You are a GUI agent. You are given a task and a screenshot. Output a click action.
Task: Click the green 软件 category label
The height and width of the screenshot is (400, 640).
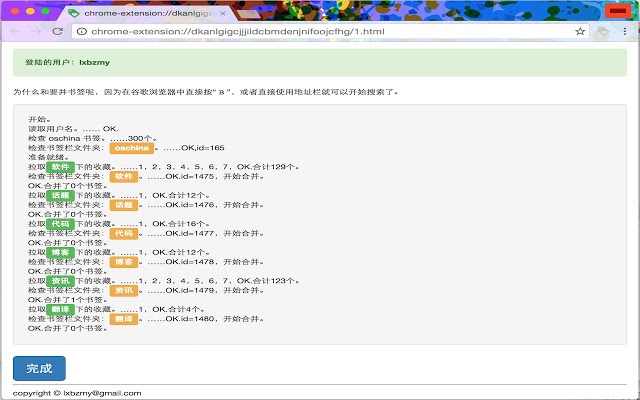(x=61, y=167)
